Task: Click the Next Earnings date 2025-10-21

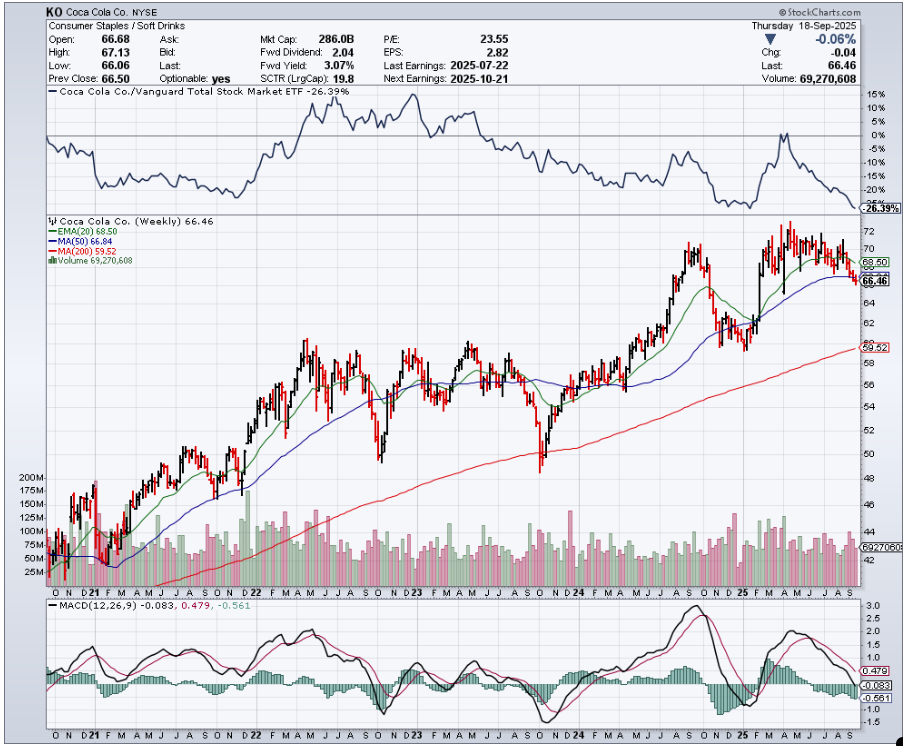Action: tap(479, 79)
